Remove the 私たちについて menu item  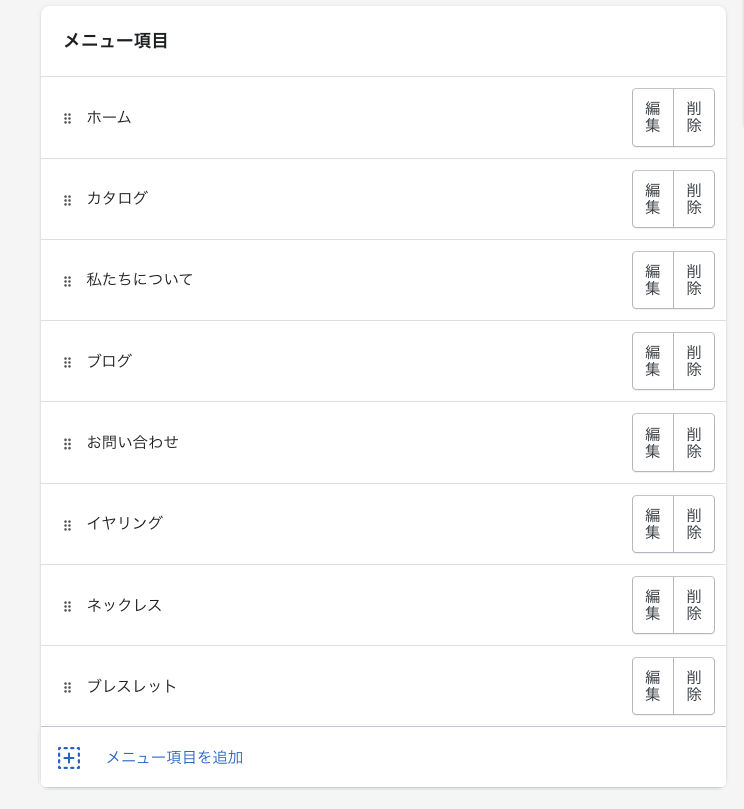[694, 280]
